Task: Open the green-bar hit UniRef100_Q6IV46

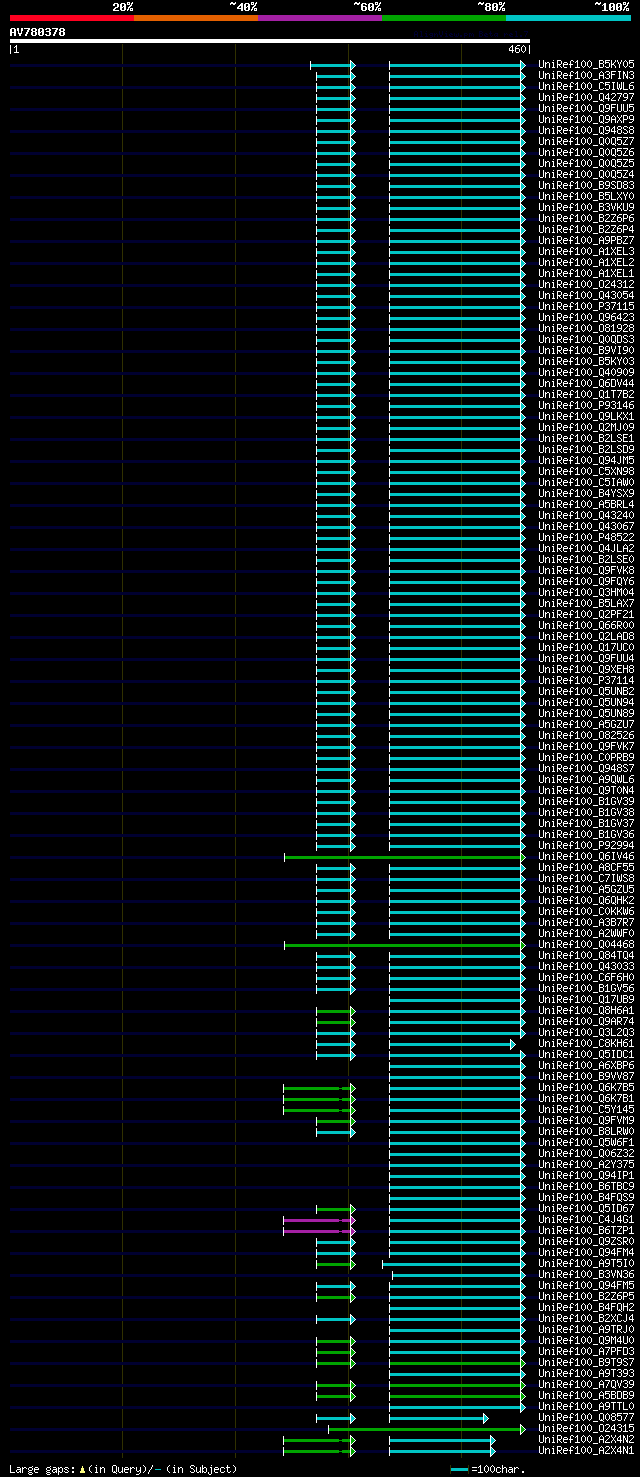Action: (586, 856)
